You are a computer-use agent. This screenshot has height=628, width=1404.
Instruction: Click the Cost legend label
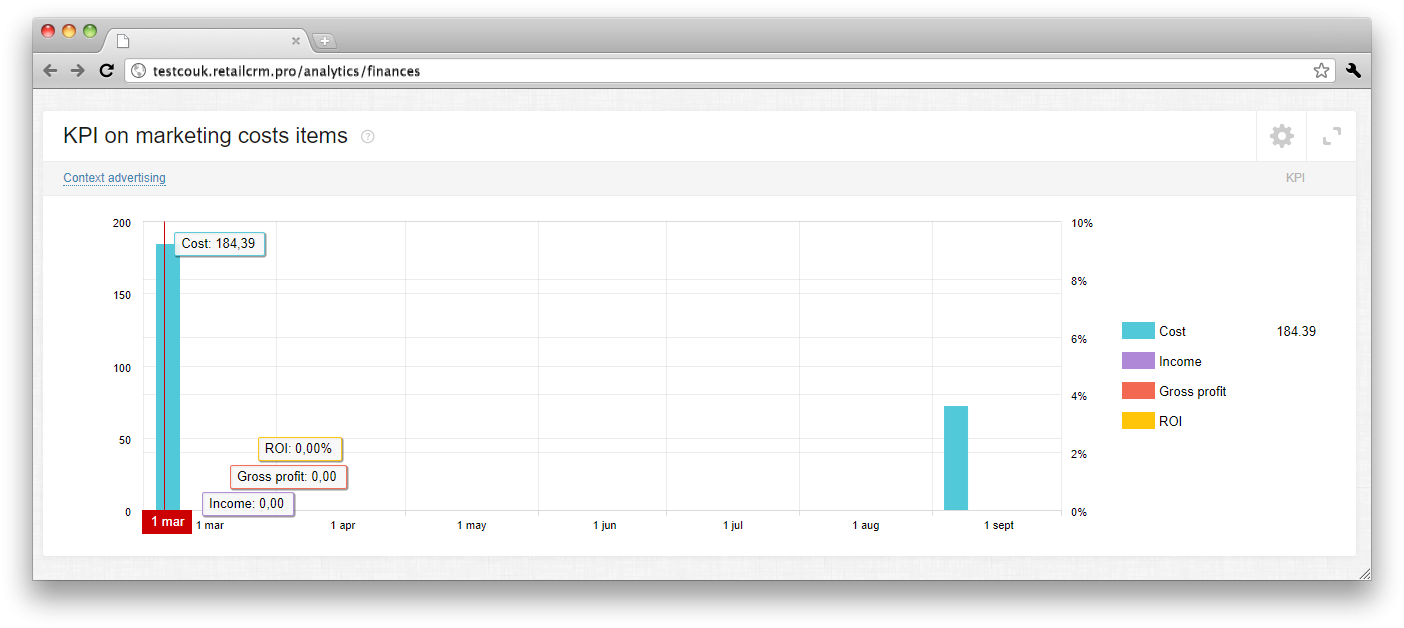pyautogui.click(x=1172, y=331)
